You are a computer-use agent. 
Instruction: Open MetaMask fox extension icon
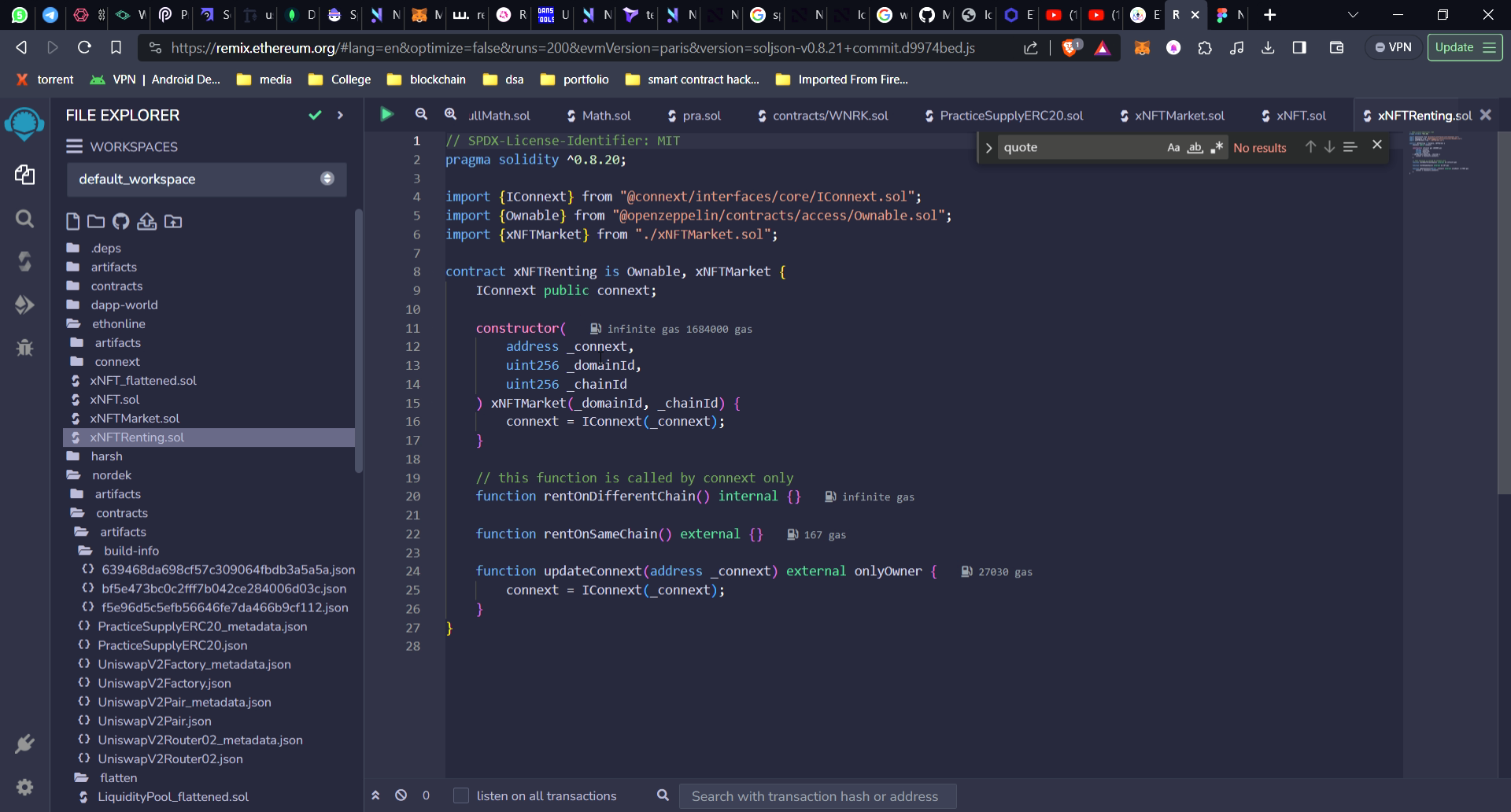click(1142, 48)
